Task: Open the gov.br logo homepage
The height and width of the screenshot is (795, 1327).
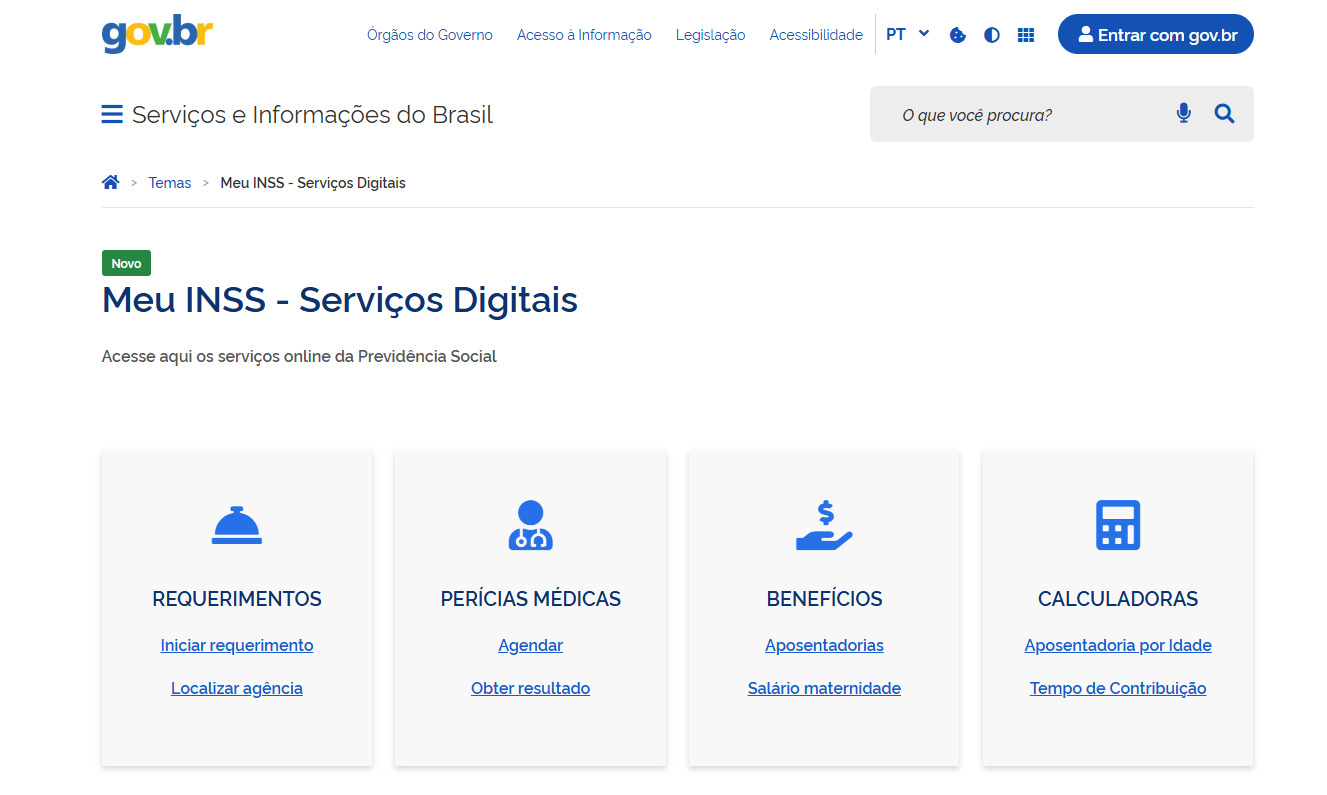Action: tap(157, 34)
